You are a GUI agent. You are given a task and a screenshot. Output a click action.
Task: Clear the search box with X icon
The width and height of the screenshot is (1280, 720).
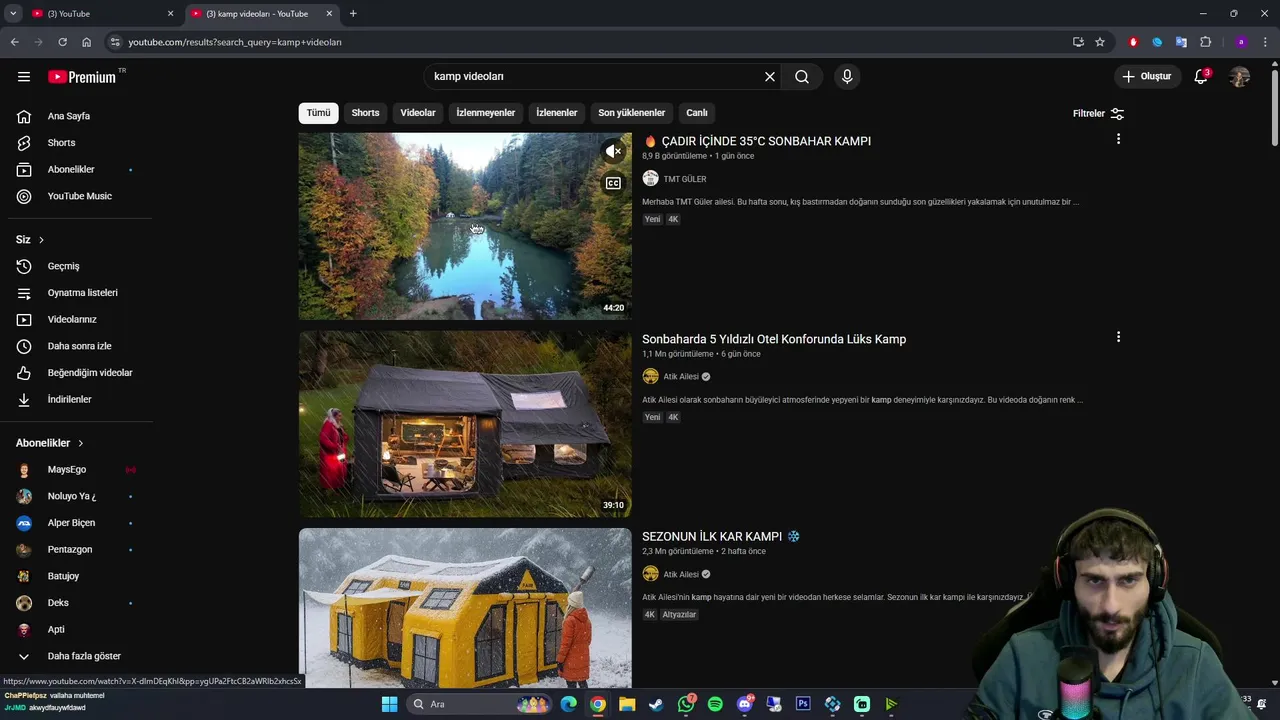pyautogui.click(x=770, y=77)
